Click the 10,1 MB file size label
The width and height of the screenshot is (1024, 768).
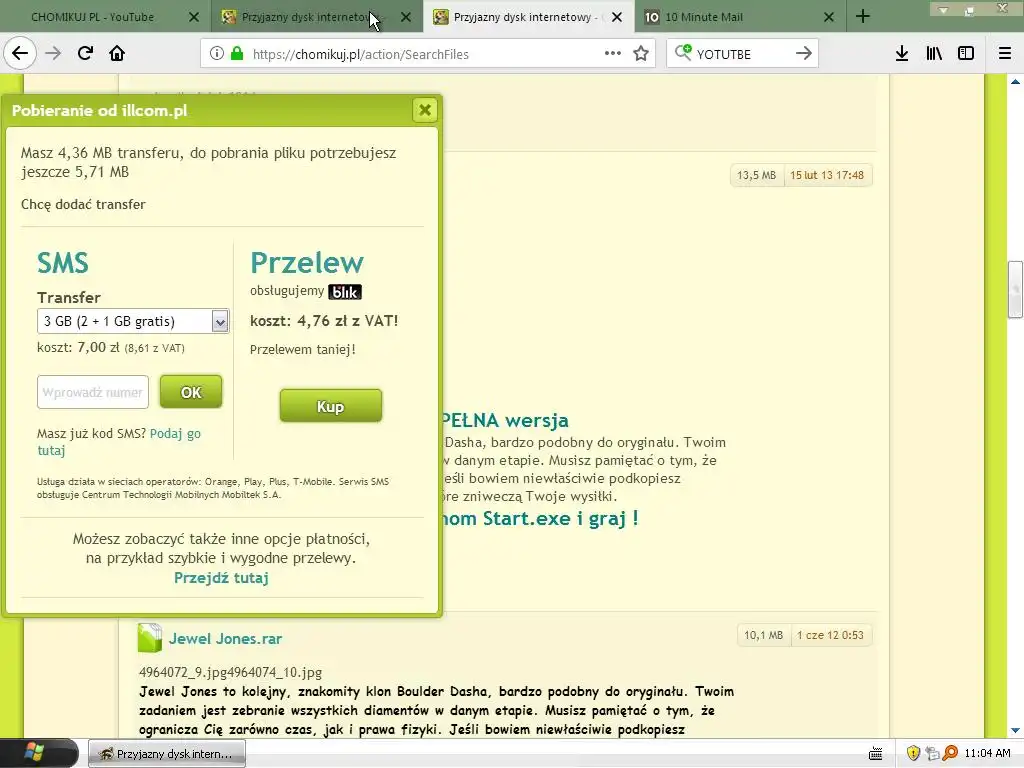click(763, 635)
